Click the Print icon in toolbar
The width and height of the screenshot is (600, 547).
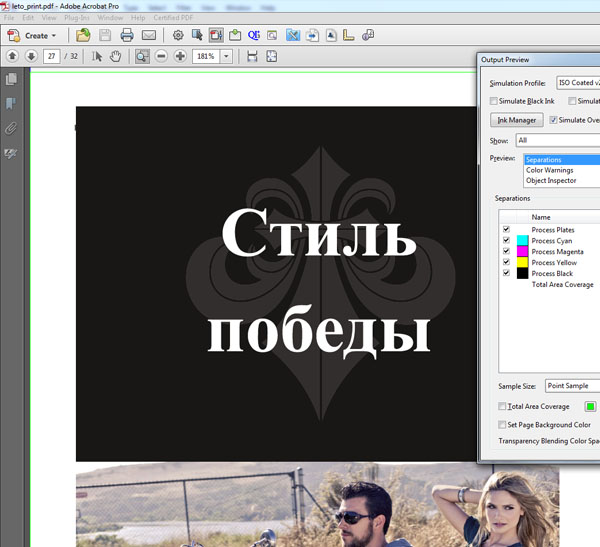tap(127, 35)
